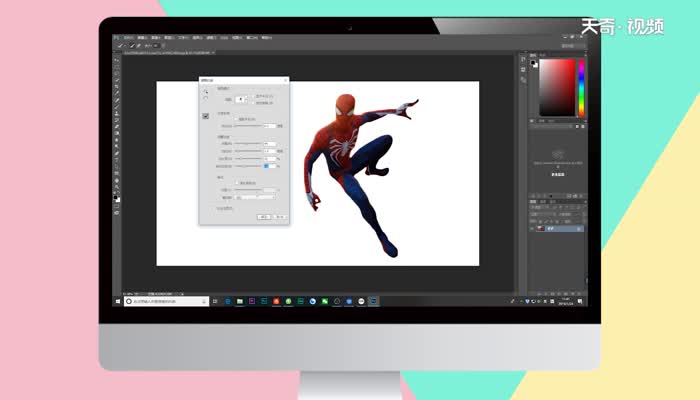The height and width of the screenshot is (400, 700).
Task: Click OK in the Refine Edge dialog
Action: pyautogui.click(x=264, y=217)
